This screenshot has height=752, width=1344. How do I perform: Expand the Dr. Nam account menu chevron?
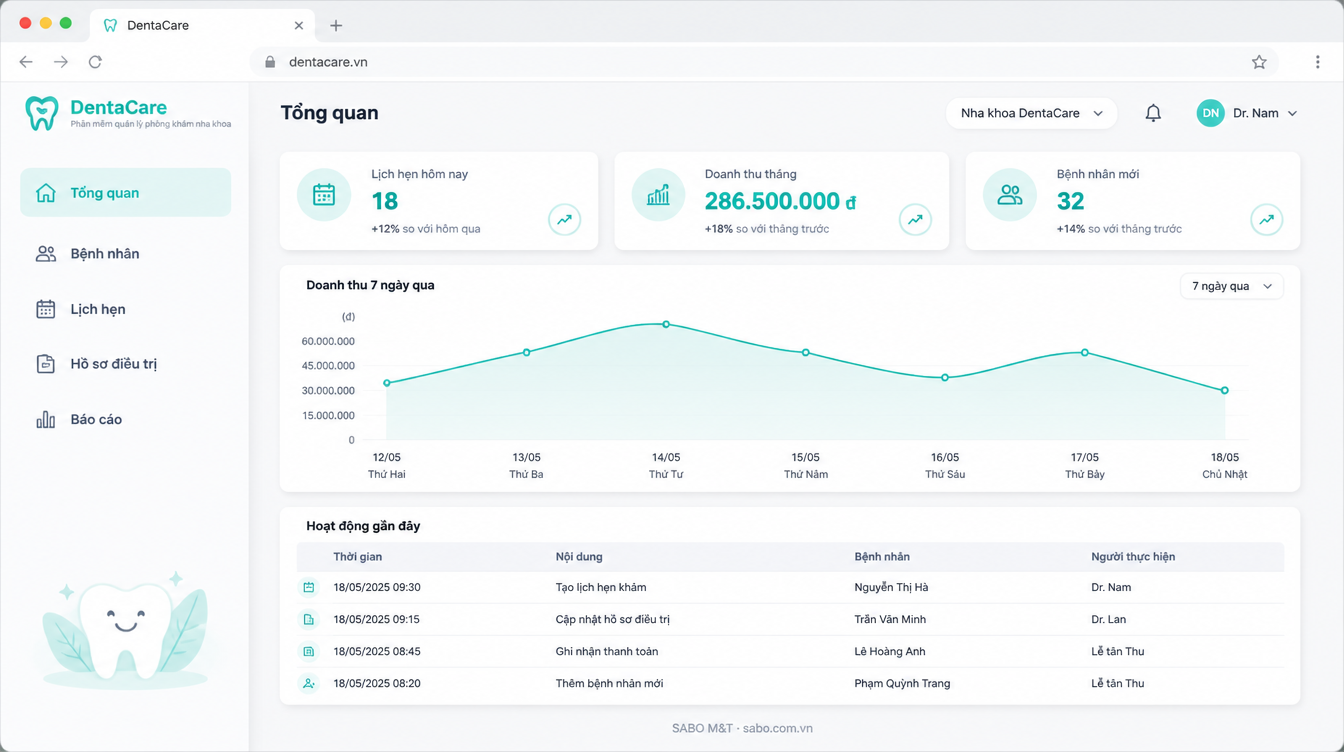tap(1292, 114)
